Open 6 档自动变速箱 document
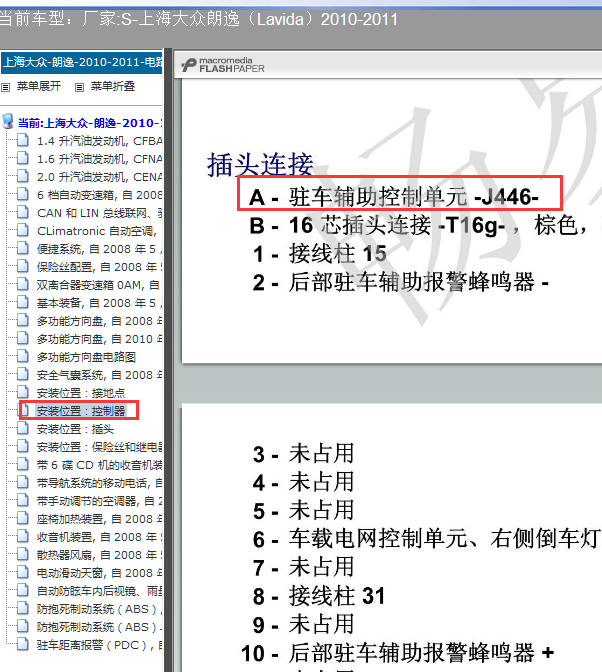 click(99, 195)
